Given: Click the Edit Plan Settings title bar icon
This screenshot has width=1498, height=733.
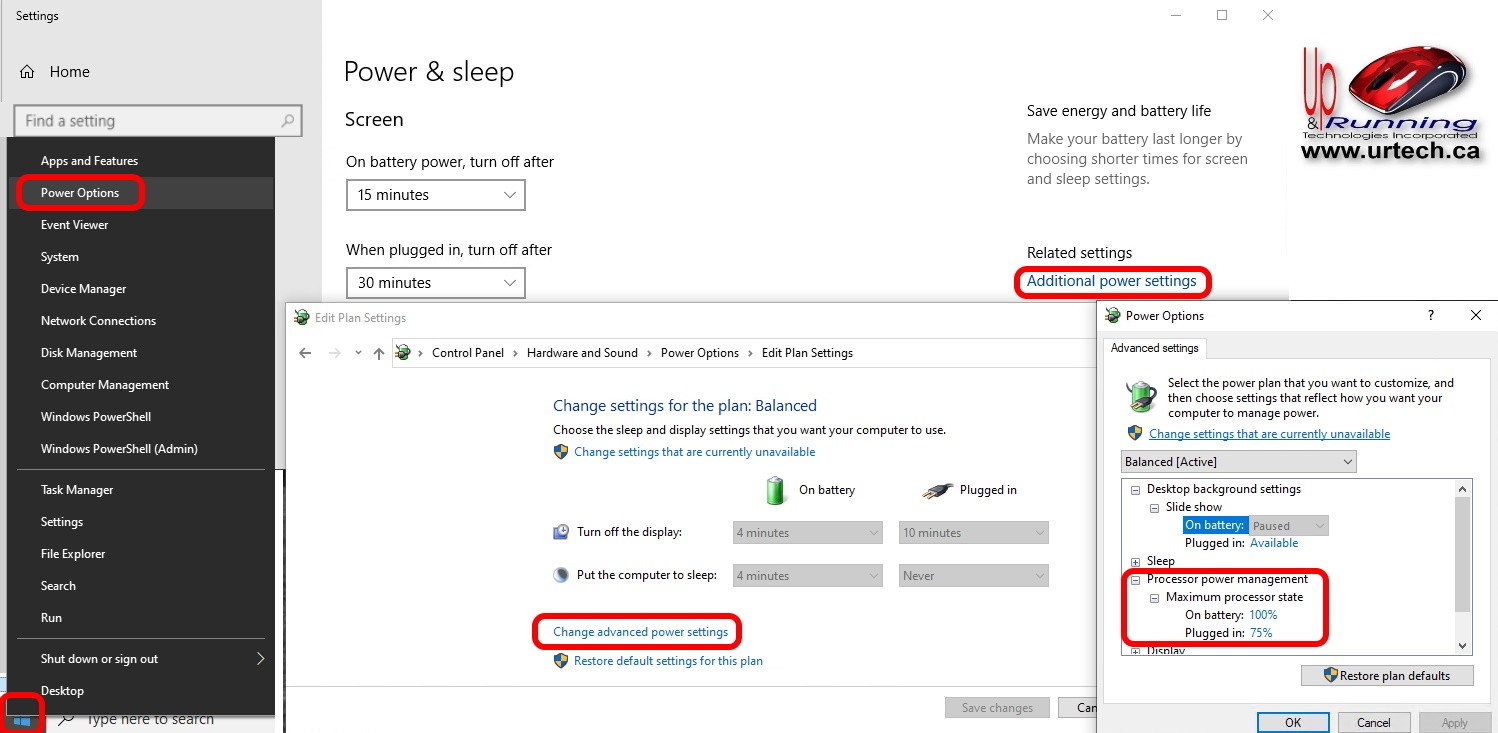Looking at the screenshot, I should tap(300, 317).
